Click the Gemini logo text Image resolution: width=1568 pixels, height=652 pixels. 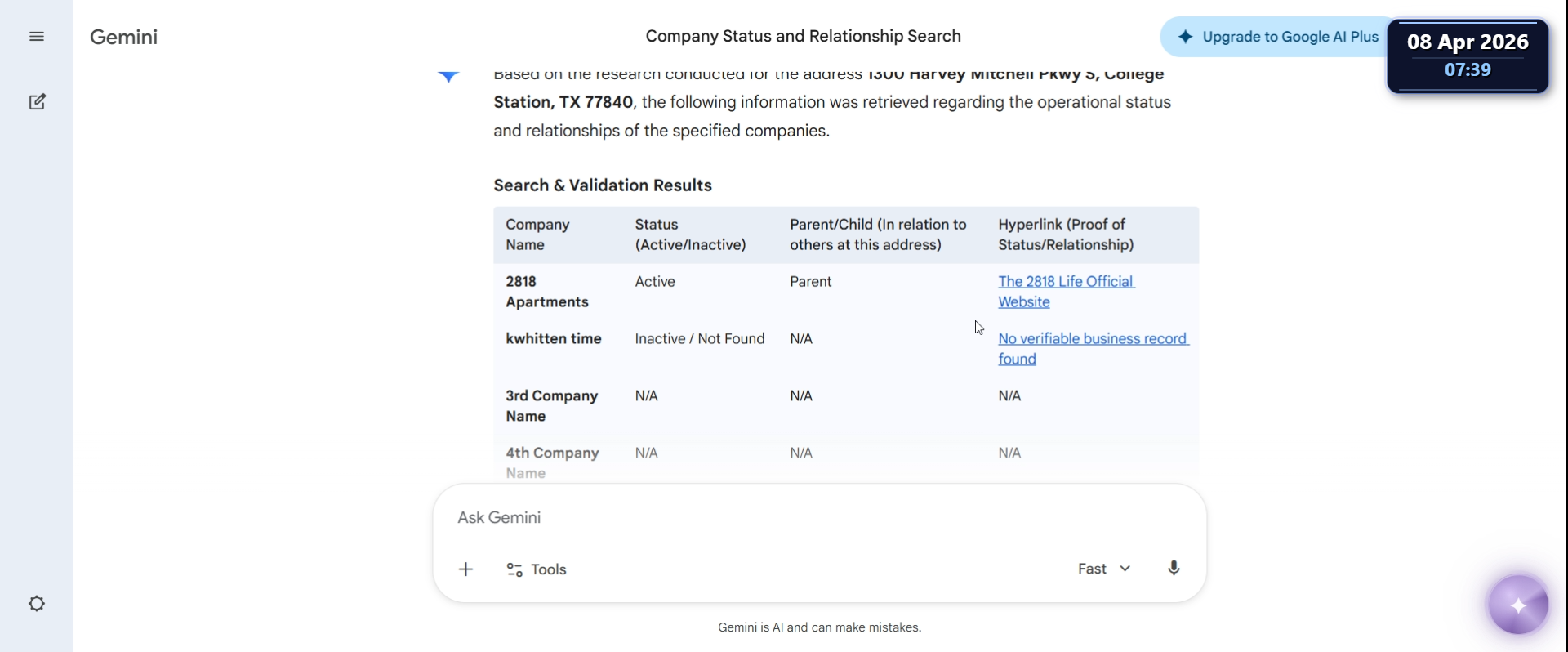pos(123,37)
